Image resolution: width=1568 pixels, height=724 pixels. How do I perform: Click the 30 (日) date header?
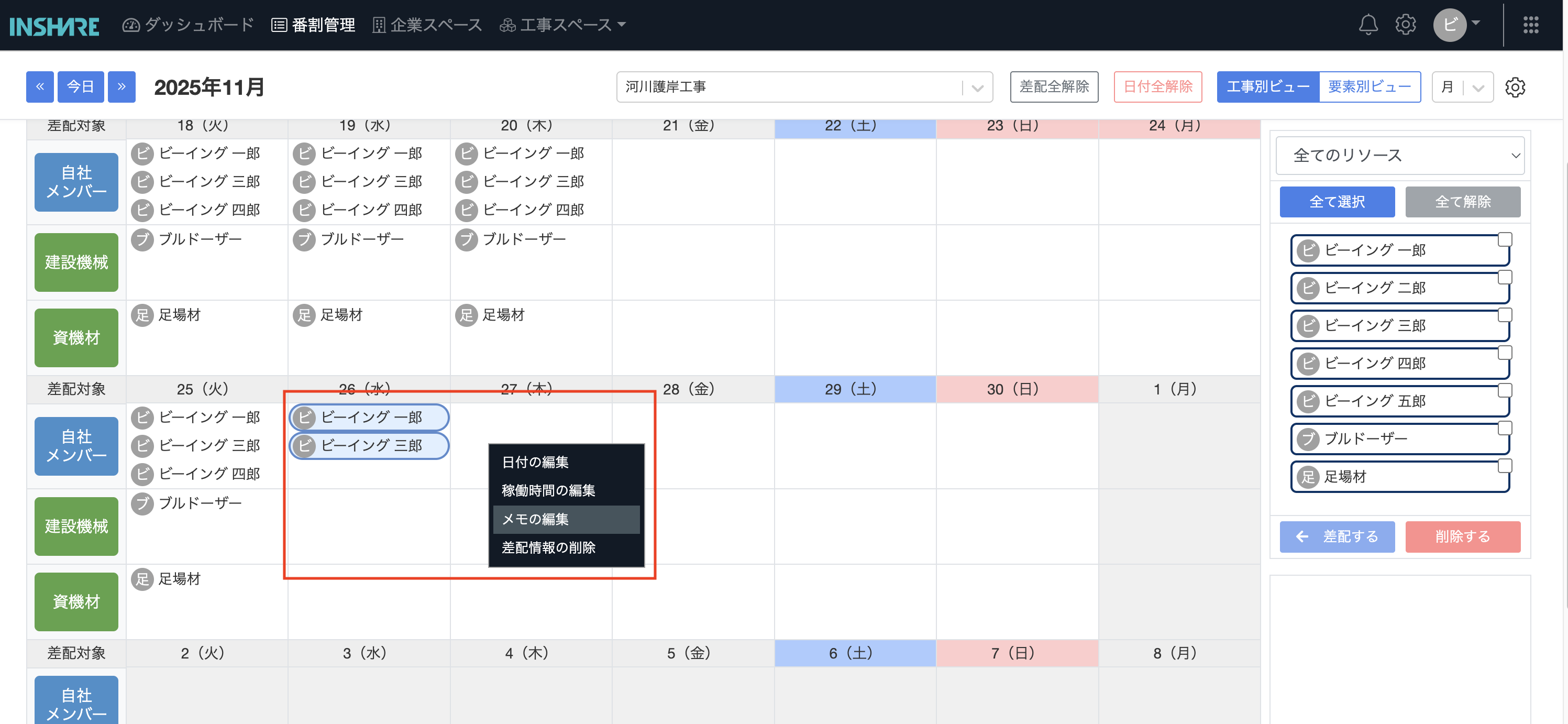1017,390
